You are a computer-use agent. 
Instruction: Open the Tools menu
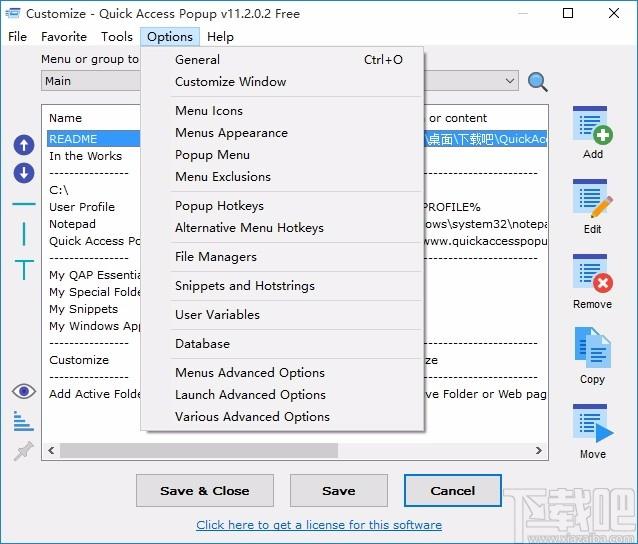pos(117,37)
